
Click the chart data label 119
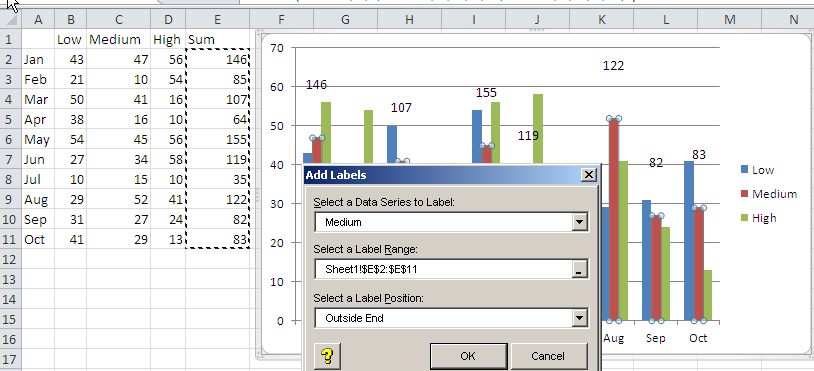pos(528,136)
